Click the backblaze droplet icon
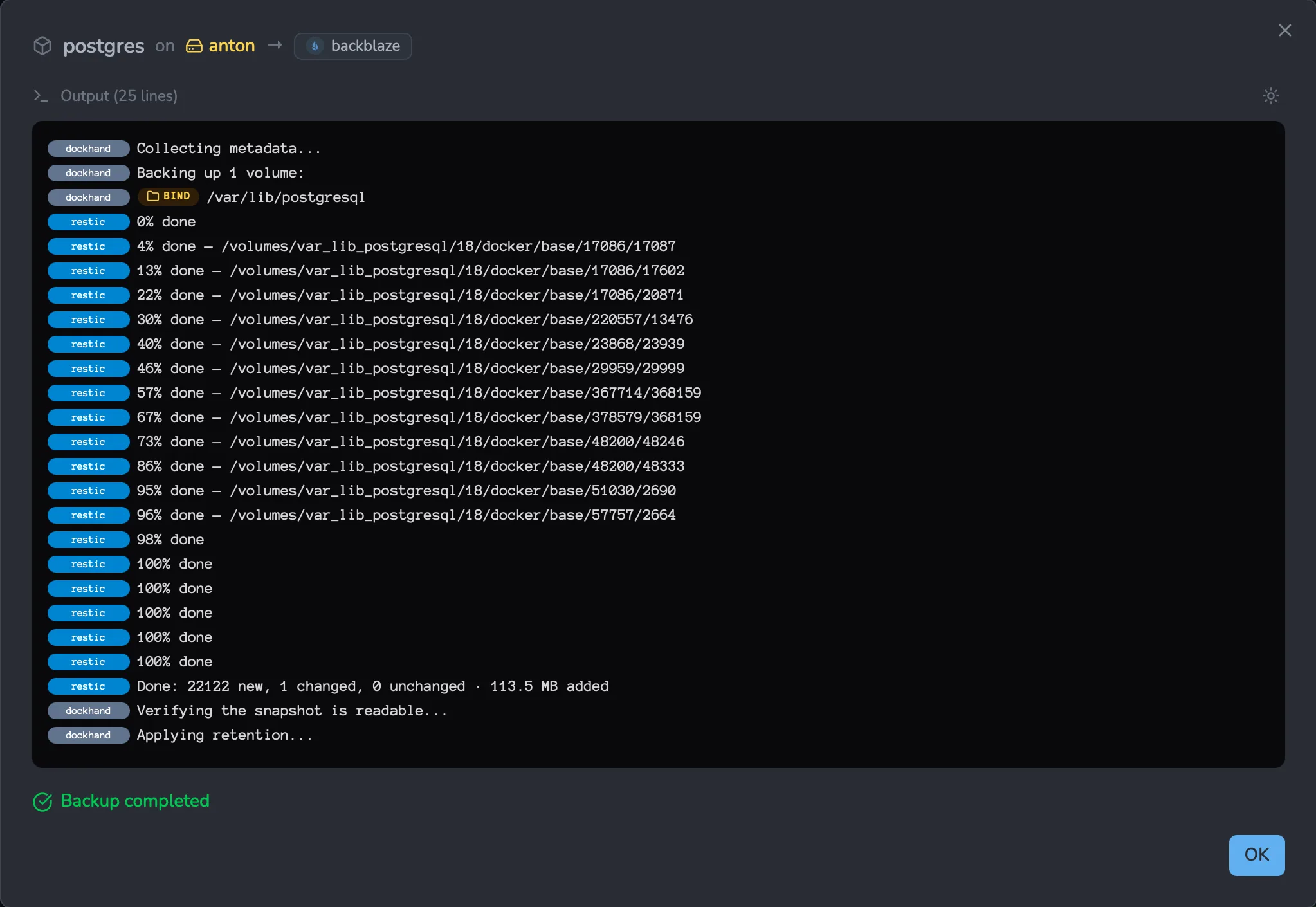 pyautogui.click(x=315, y=46)
